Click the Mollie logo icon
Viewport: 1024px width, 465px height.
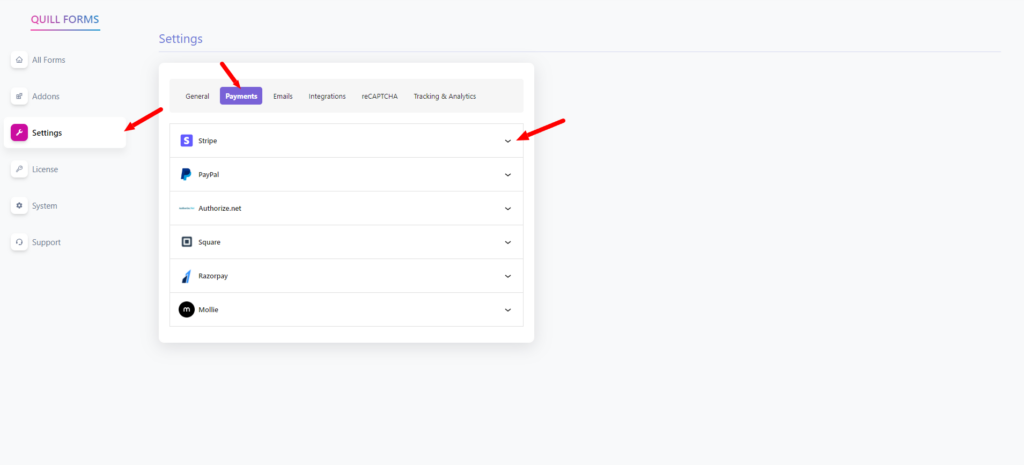click(187, 310)
